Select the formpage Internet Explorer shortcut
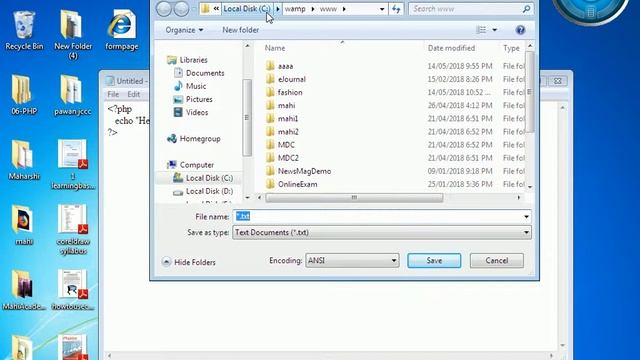The width and height of the screenshot is (640, 360). (x=122, y=31)
